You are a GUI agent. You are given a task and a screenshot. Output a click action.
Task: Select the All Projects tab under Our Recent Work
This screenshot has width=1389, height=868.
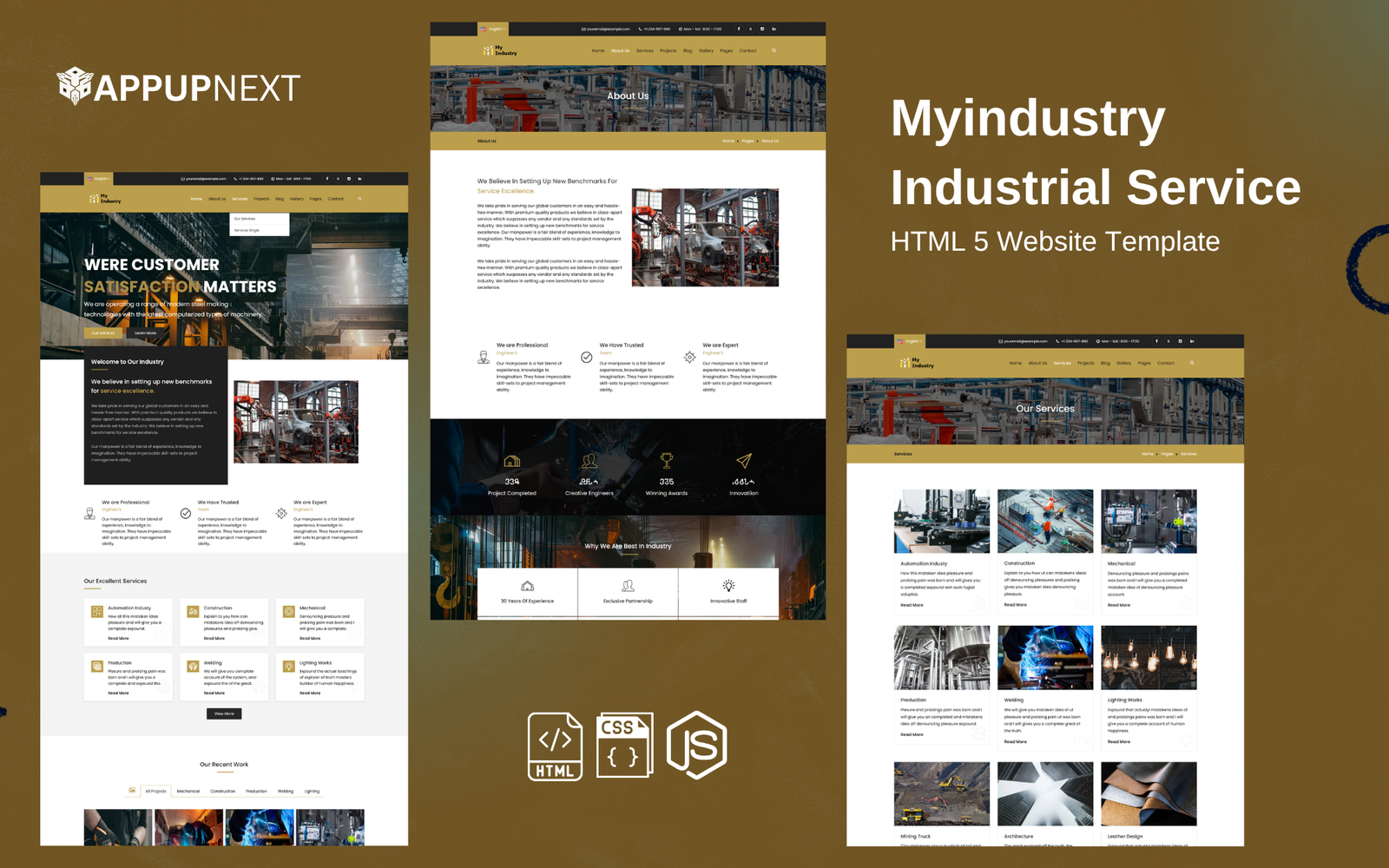pos(156,791)
